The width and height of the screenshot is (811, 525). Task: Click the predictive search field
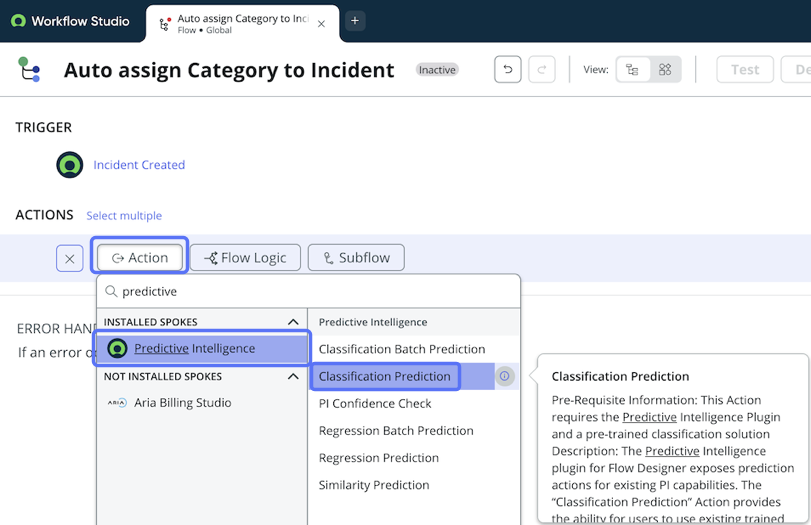pos(308,291)
